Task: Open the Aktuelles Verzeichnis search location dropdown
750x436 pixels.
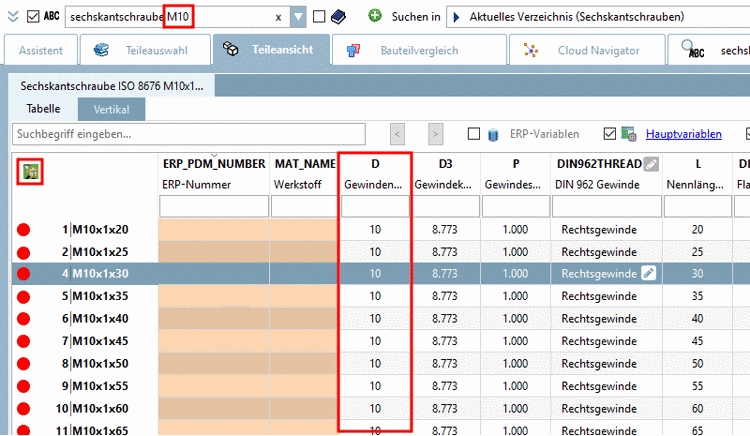Action: tap(598, 17)
